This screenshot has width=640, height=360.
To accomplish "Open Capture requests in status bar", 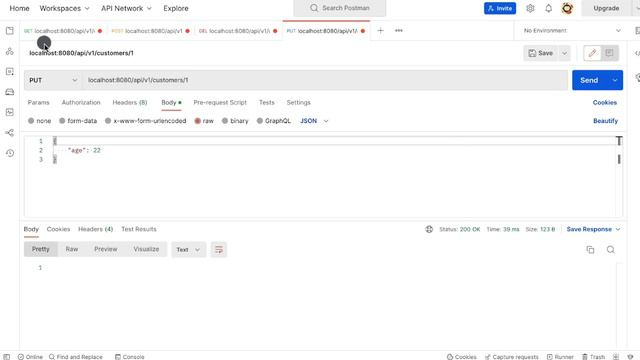I will [x=511, y=357].
